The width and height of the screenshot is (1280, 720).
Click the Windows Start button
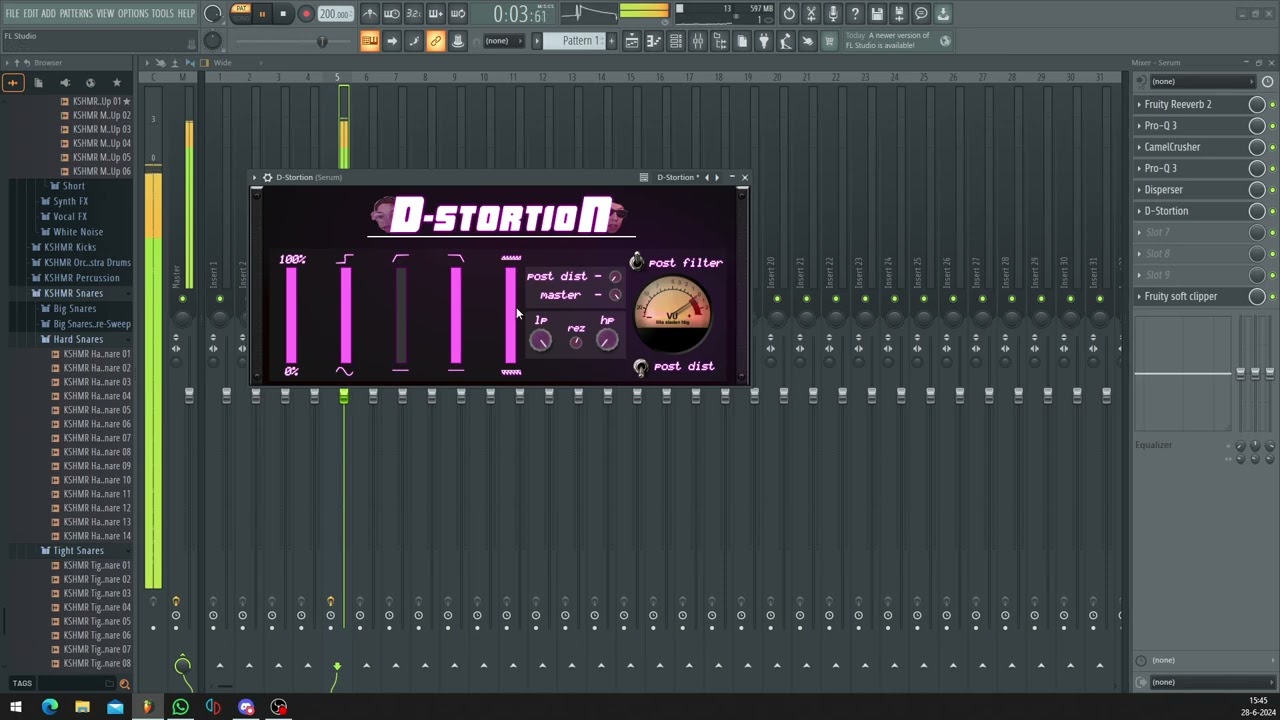pyautogui.click(x=15, y=707)
